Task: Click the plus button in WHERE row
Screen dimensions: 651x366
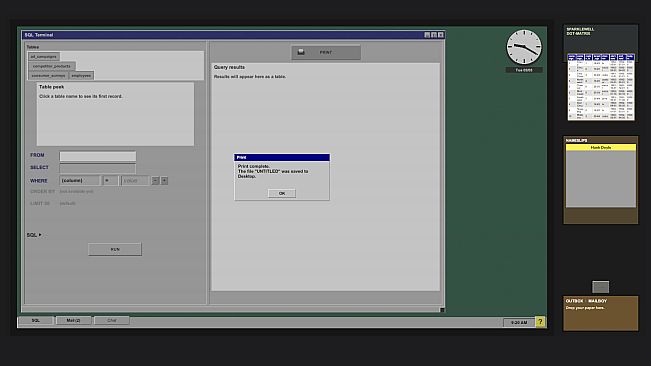Action: point(164,181)
